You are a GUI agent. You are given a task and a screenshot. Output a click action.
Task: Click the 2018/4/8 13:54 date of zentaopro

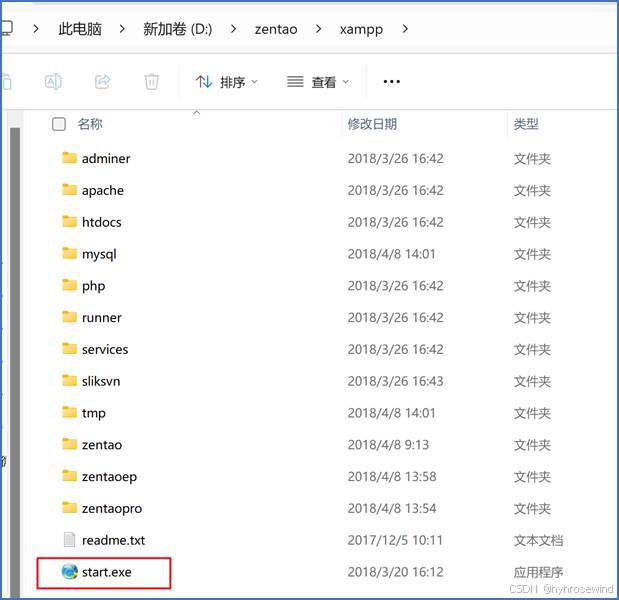click(392, 508)
